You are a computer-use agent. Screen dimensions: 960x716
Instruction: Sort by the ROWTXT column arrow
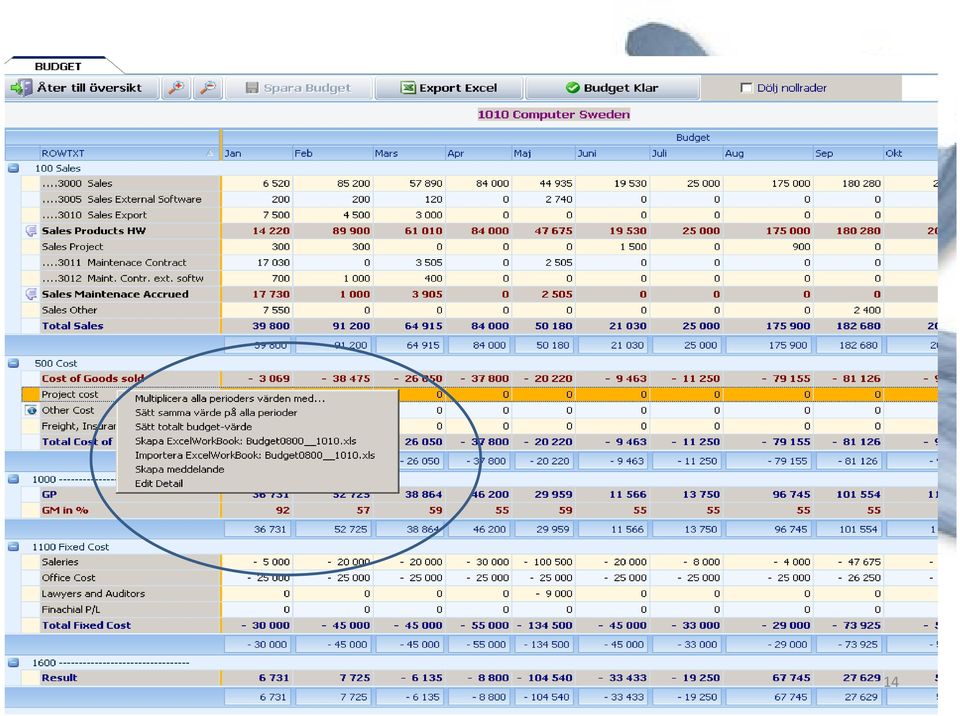click(x=211, y=153)
